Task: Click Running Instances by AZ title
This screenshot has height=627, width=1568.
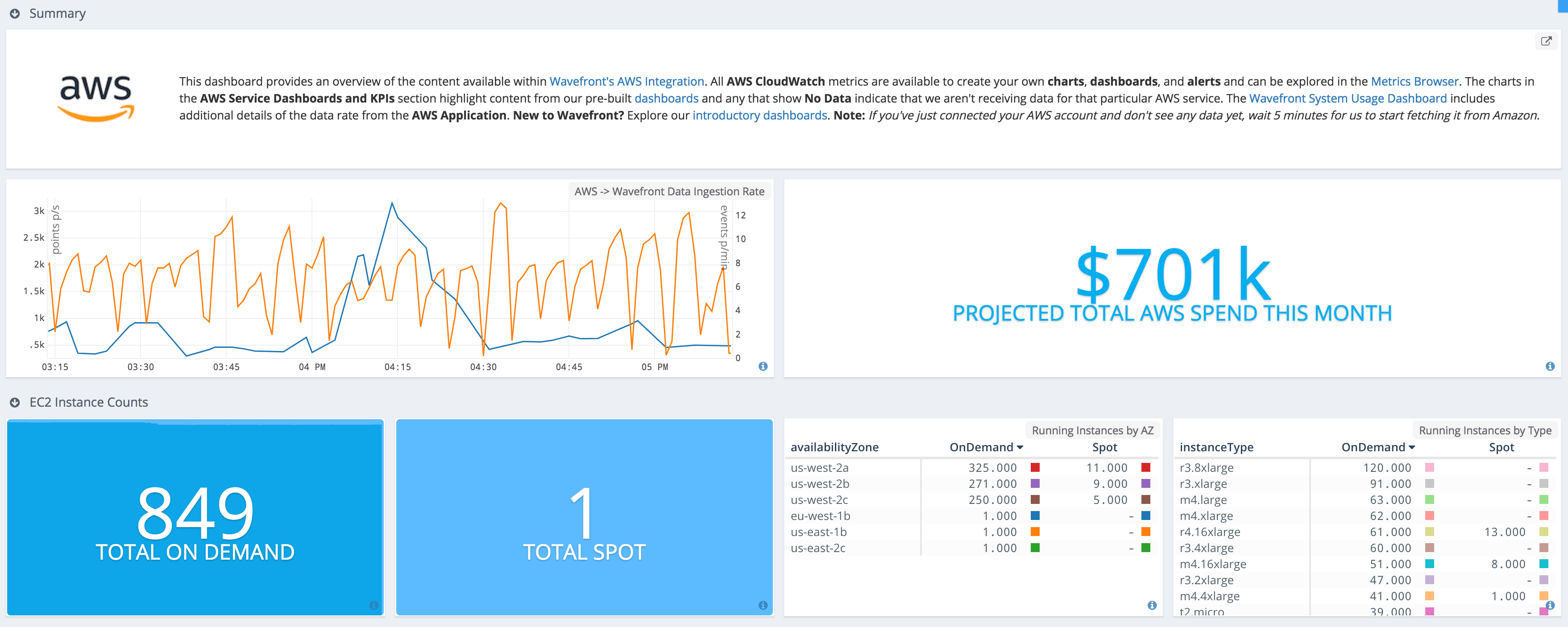Action: coord(1093,431)
